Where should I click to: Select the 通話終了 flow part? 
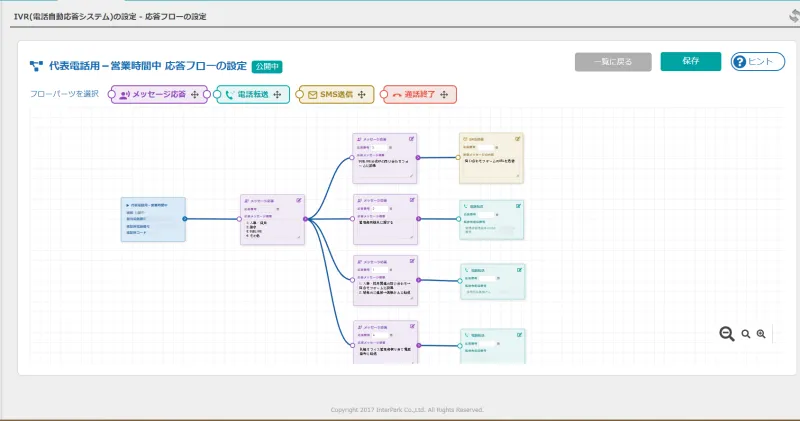pos(419,94)
